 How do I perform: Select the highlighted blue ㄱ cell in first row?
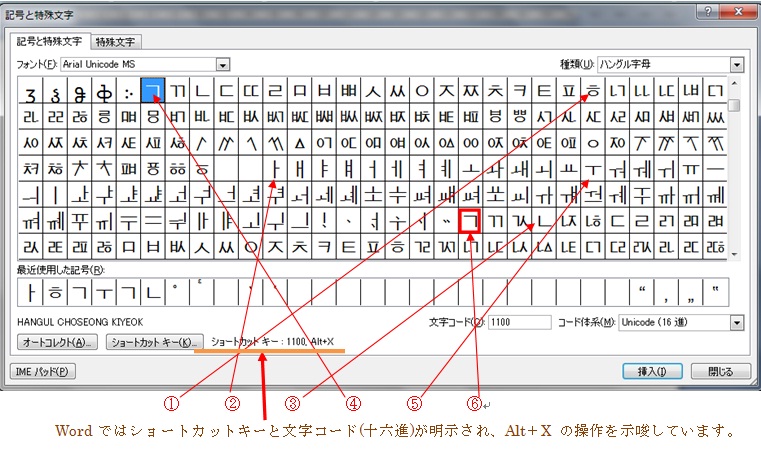(152, 90)
